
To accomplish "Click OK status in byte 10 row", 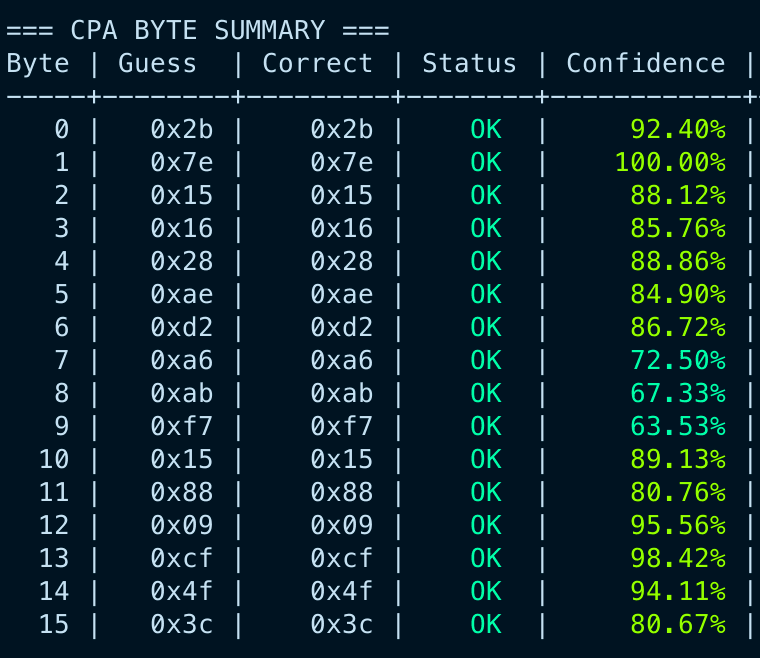I will [x=486, y=459].
